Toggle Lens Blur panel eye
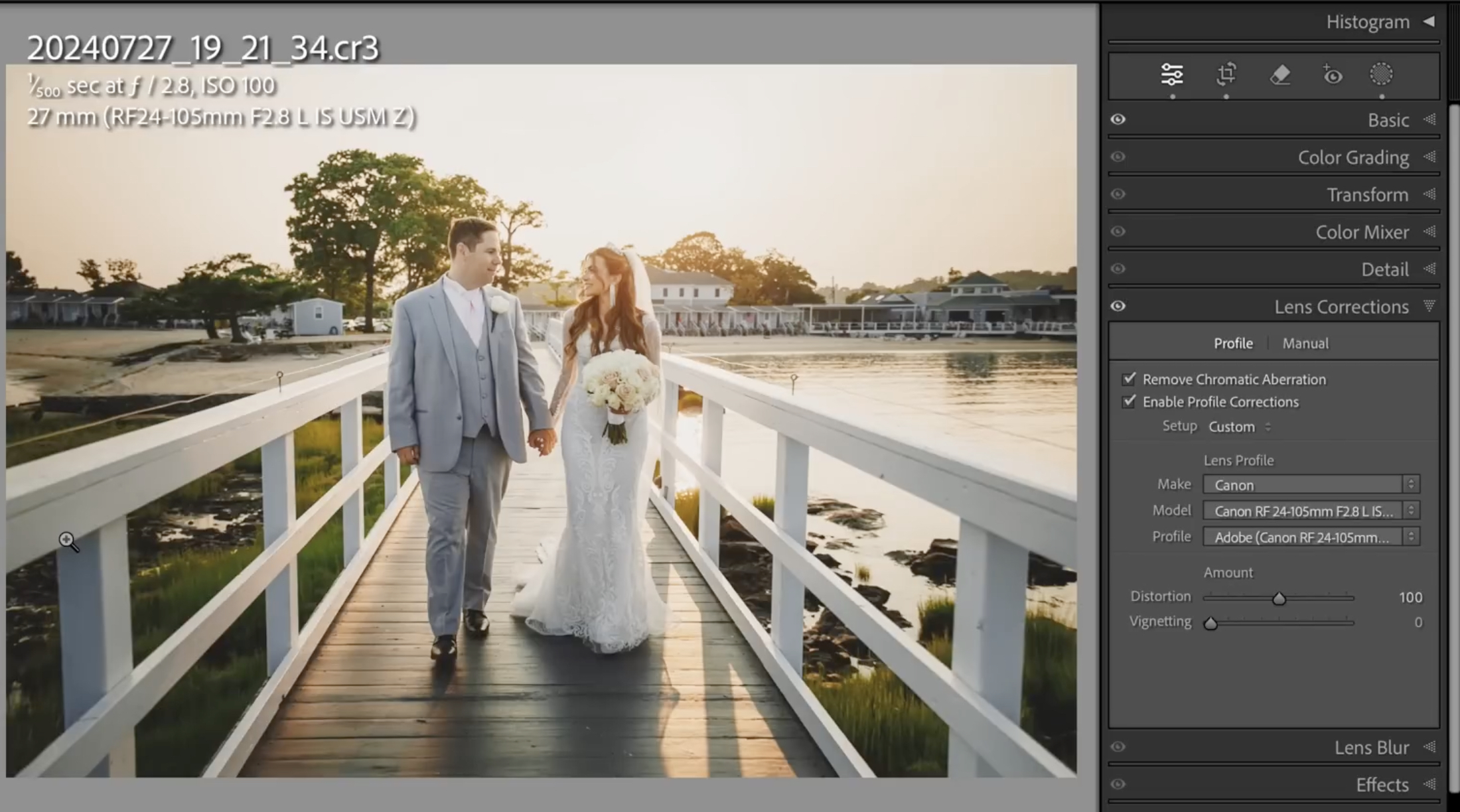The width and height of the screenshot is (1460, 812). 1118,747
